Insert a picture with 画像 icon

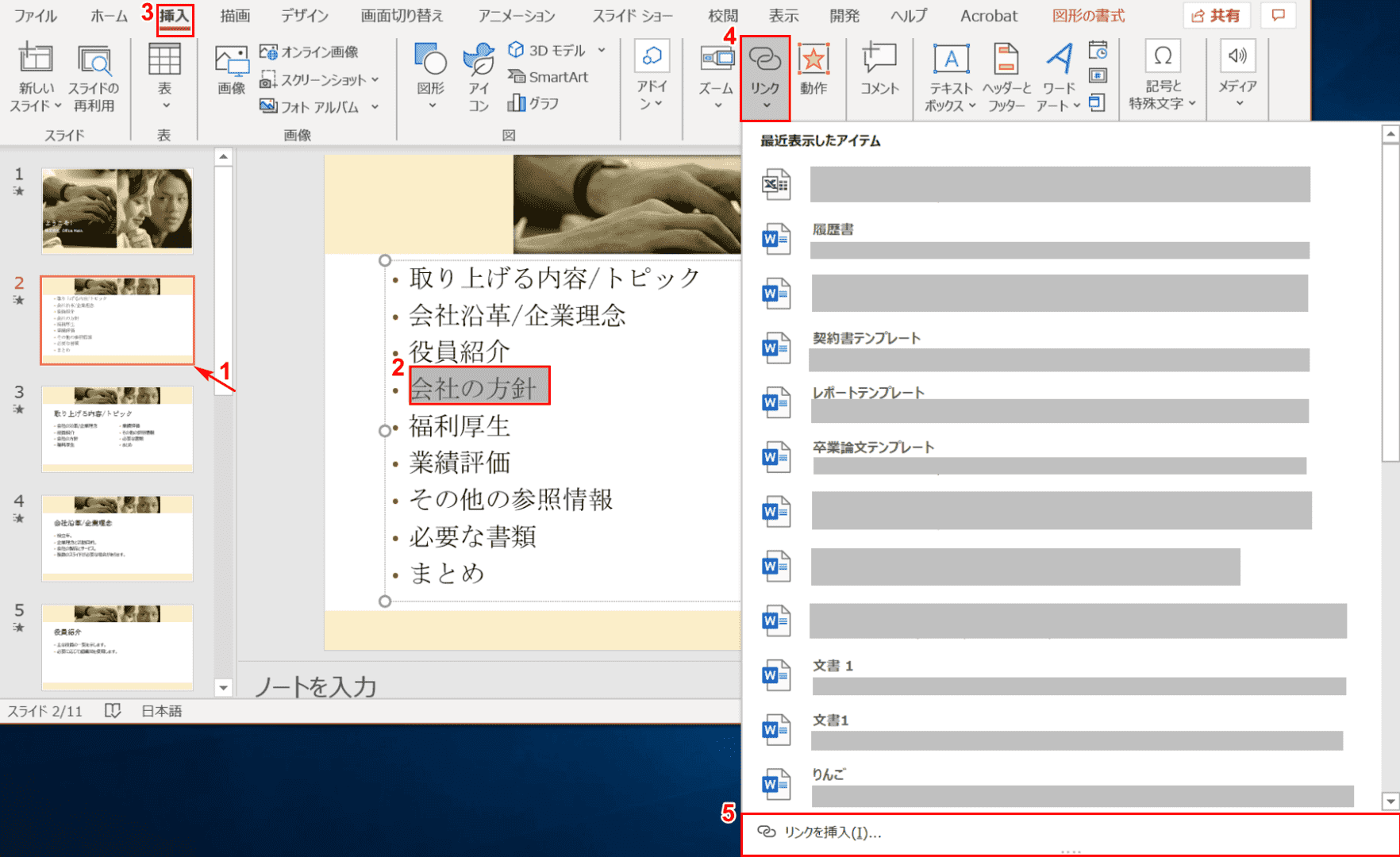tap(232, 70)
